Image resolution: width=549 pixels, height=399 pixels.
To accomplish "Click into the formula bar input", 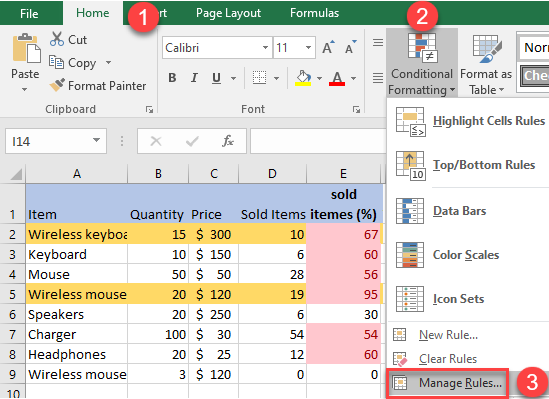I will pyautogui.click(x=319, y=141).
